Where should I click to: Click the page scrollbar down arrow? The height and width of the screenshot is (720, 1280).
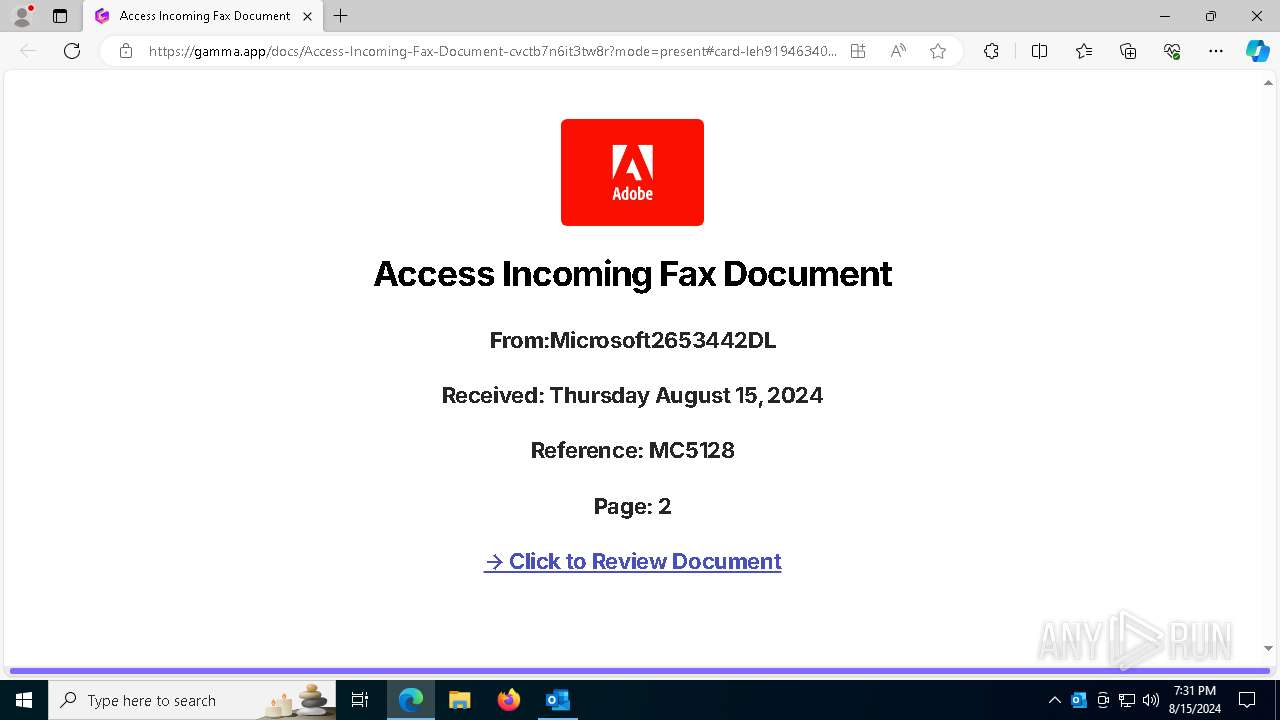pos(1269,649)
